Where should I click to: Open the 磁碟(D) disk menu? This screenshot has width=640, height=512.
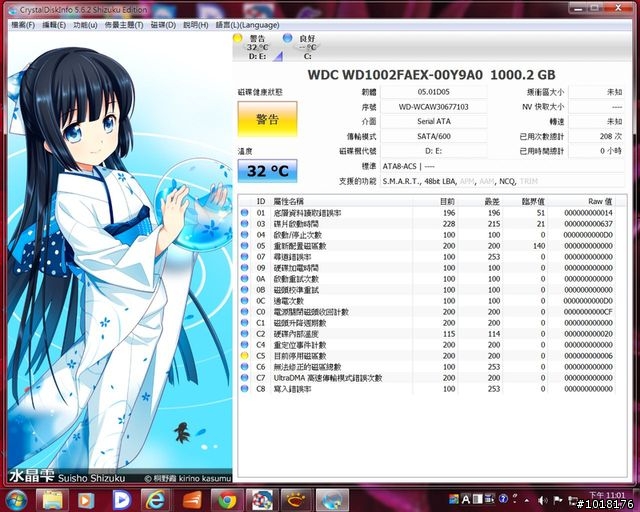point(163,25)
